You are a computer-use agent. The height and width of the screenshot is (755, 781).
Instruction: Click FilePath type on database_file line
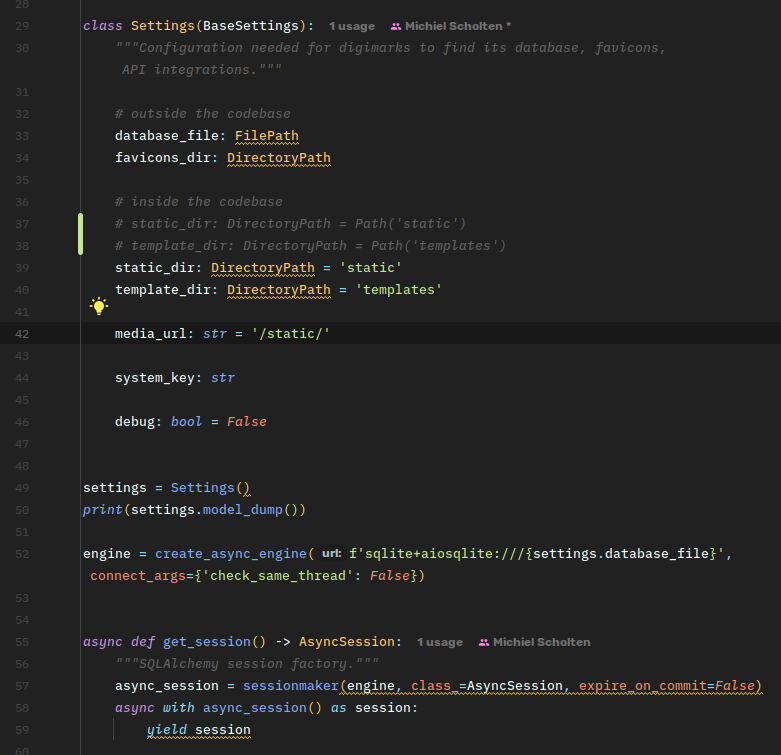point(266,136)
